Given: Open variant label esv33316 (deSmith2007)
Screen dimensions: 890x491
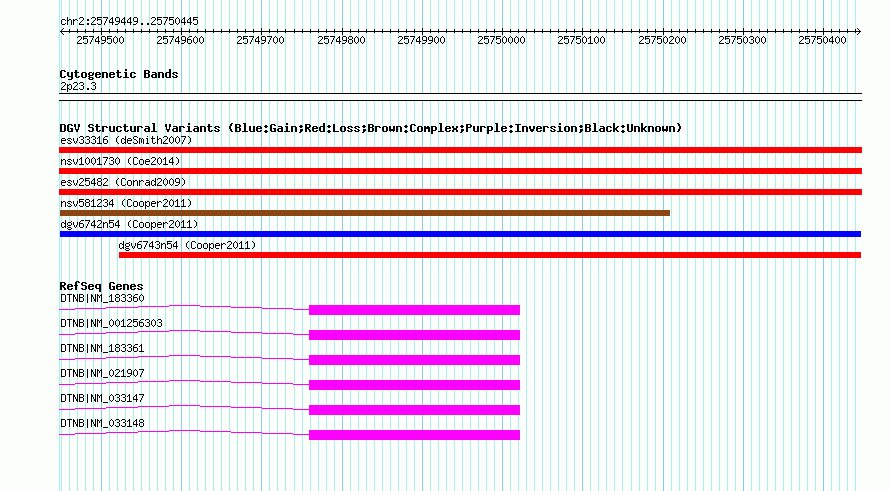Looking at the screenshot, I should [126, 140].
